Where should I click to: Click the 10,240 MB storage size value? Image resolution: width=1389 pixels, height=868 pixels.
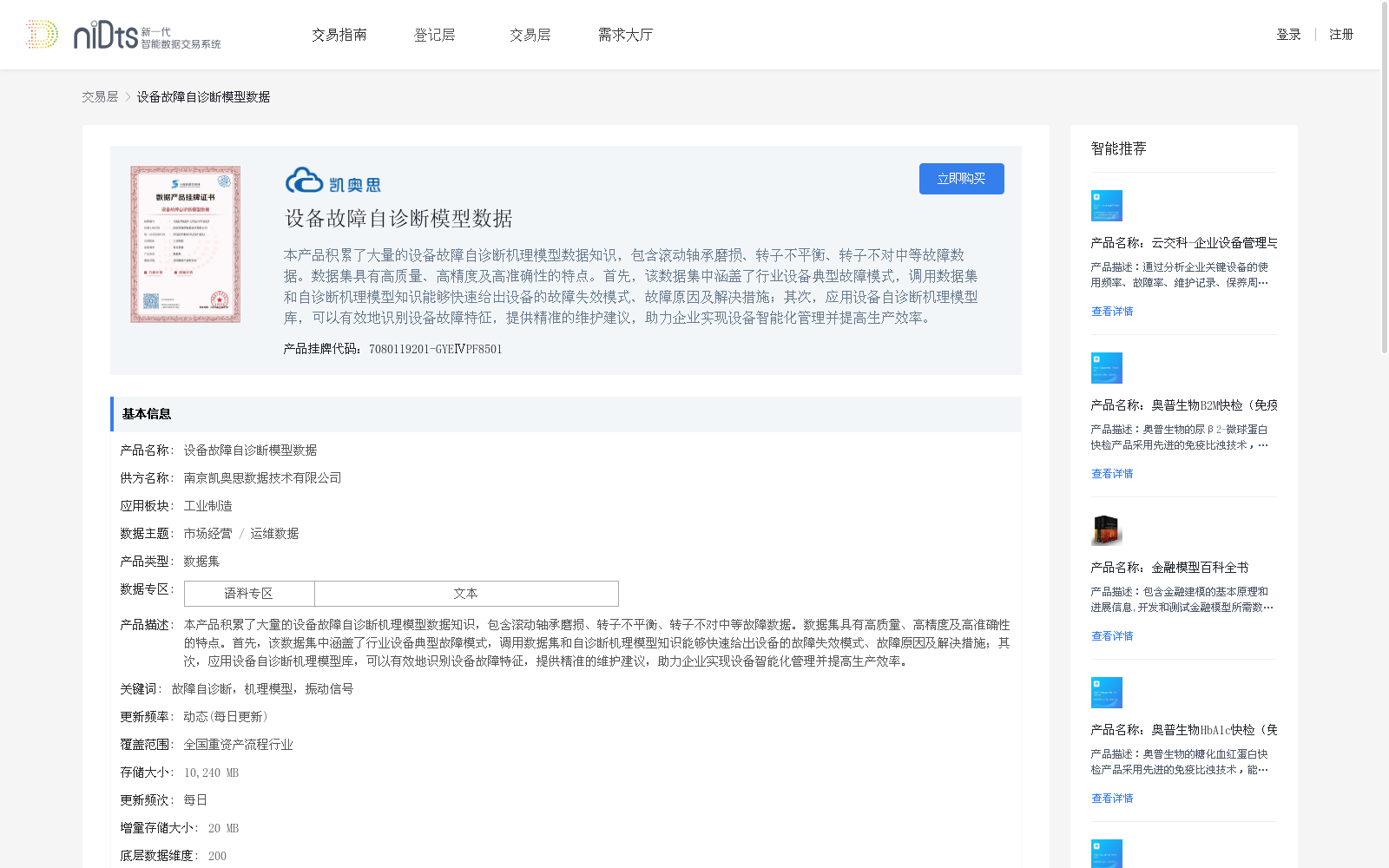tap(211, 773)
